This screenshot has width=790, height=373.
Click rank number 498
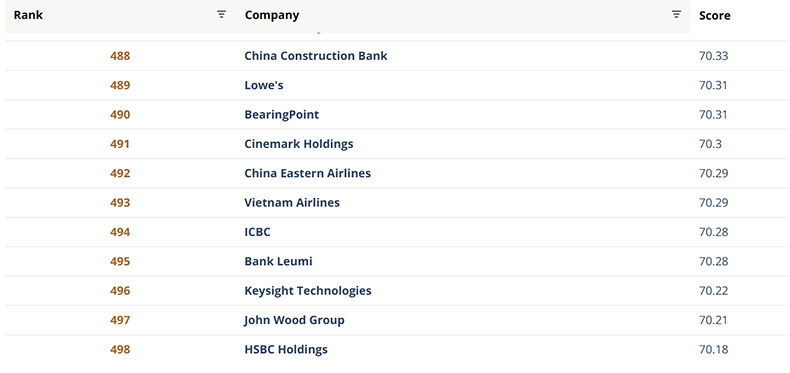(120, 349)
